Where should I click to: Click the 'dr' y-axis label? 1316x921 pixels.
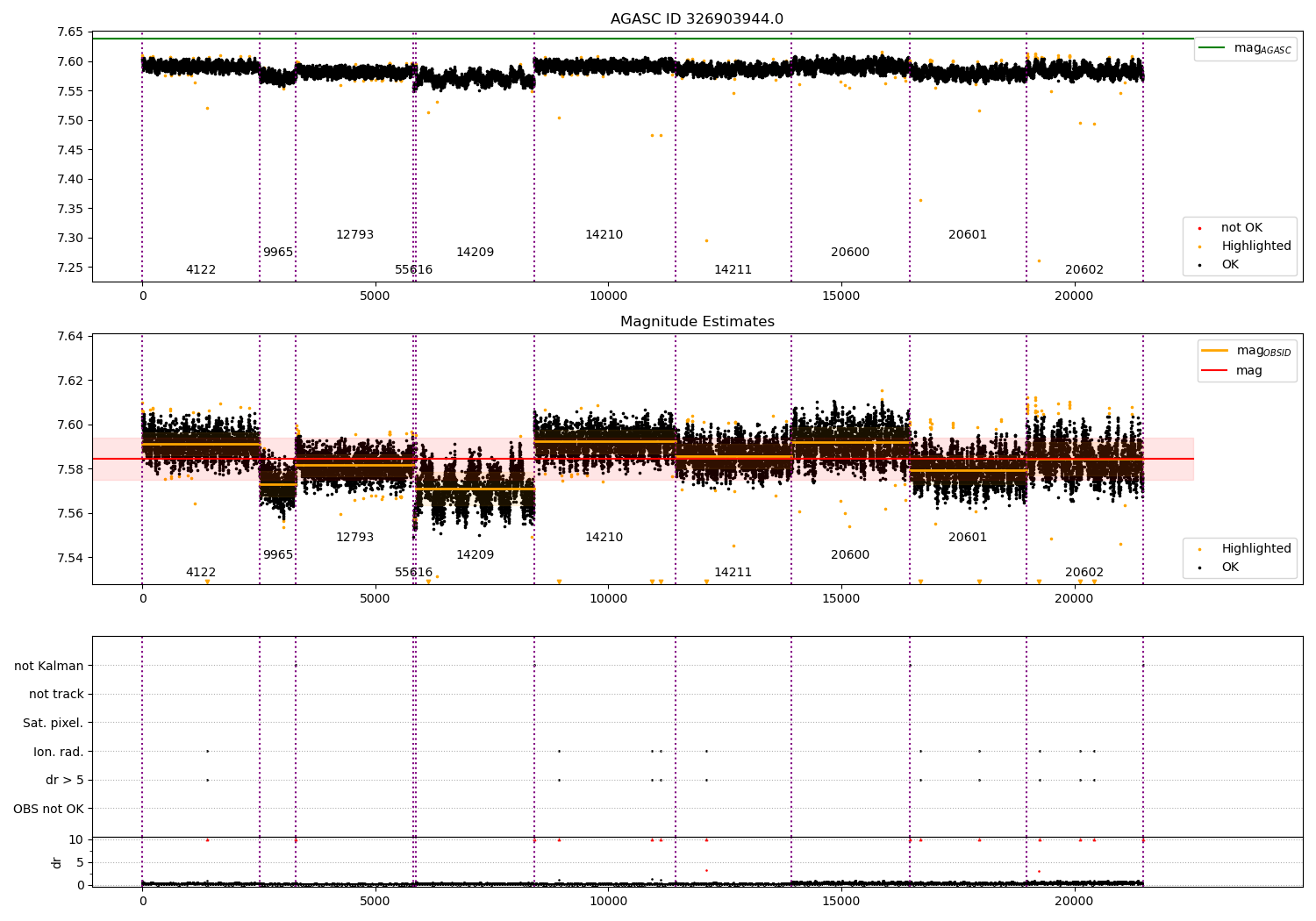pyautogui.click(x=57, y=862)
